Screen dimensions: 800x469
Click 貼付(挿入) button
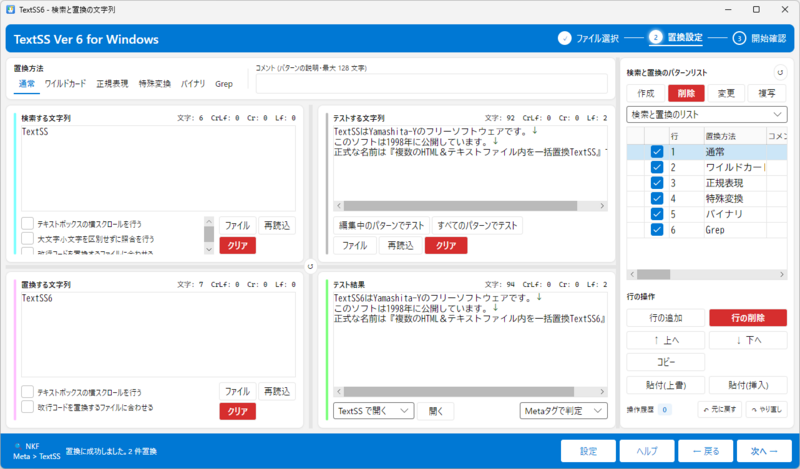[x=748, y=385]
